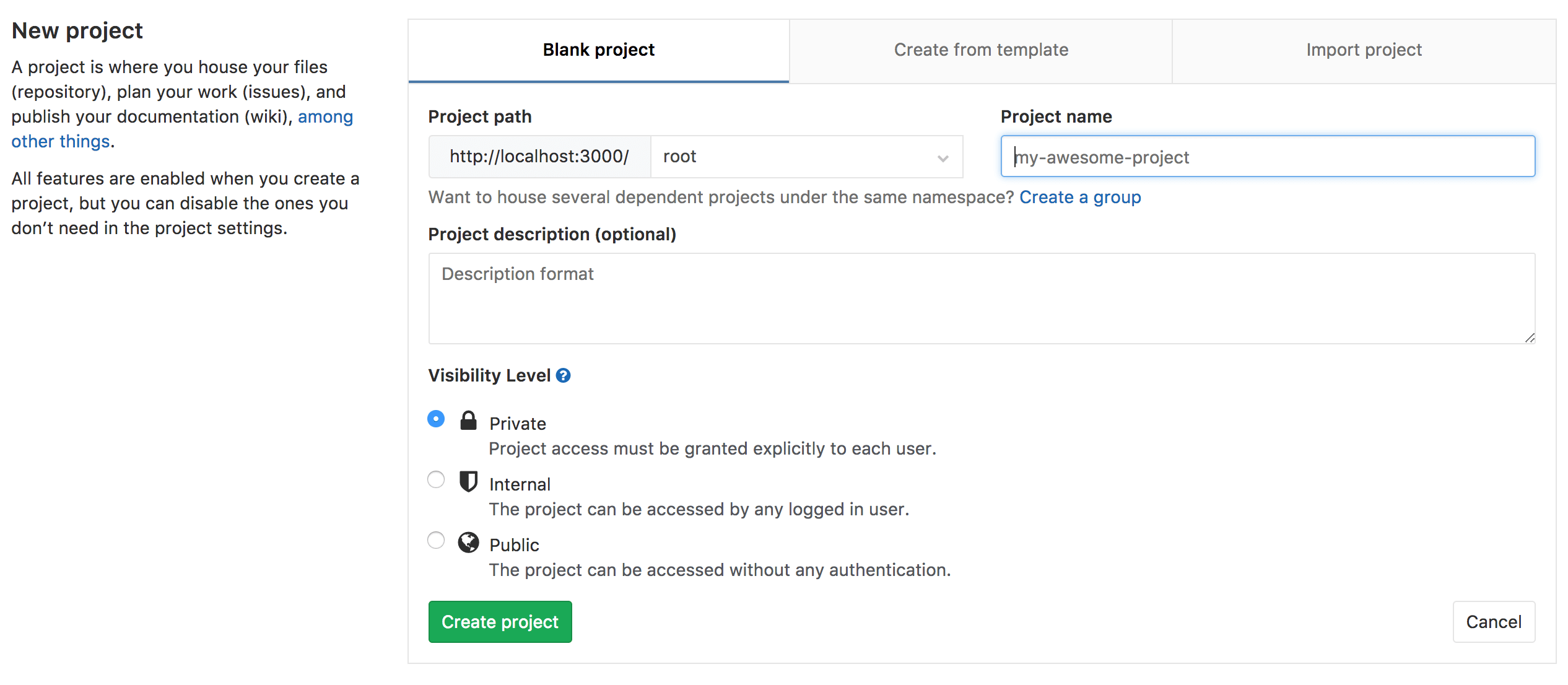Click the namespace dropdown arrow for root

click(941, 156)
